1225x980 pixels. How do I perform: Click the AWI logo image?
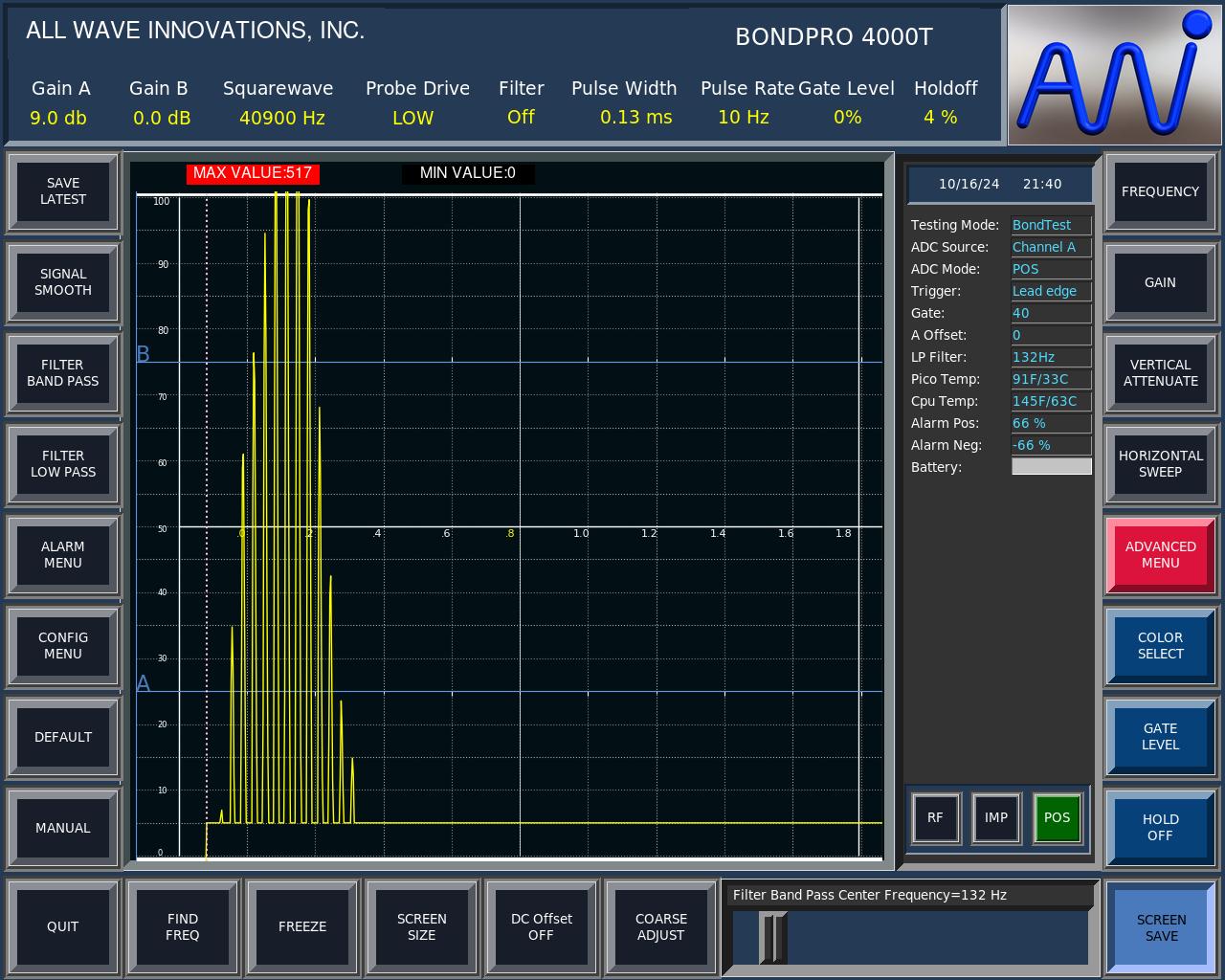(x=1114, y=75)
